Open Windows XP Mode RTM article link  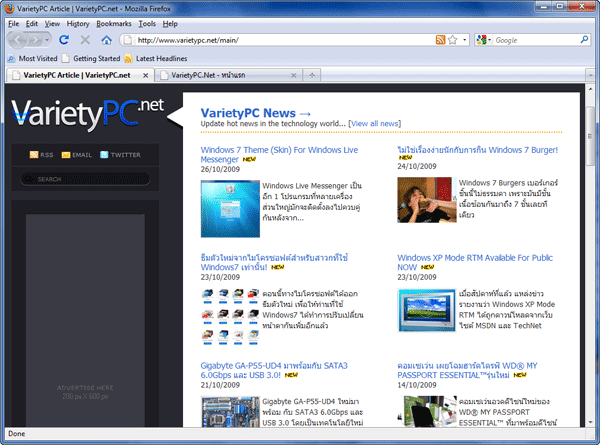click(475, 262)
